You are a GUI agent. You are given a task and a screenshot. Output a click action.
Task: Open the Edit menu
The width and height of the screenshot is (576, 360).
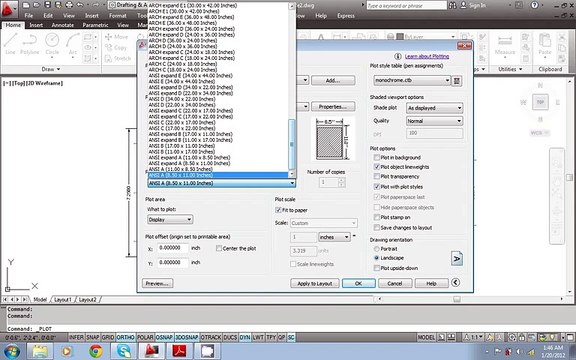point(48,16)
